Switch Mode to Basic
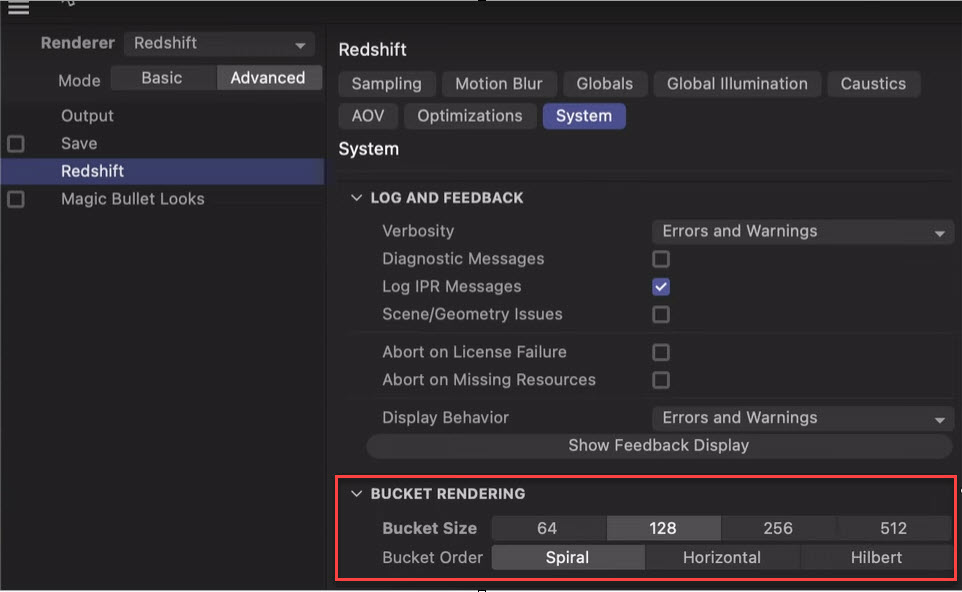 coord(162,78)
